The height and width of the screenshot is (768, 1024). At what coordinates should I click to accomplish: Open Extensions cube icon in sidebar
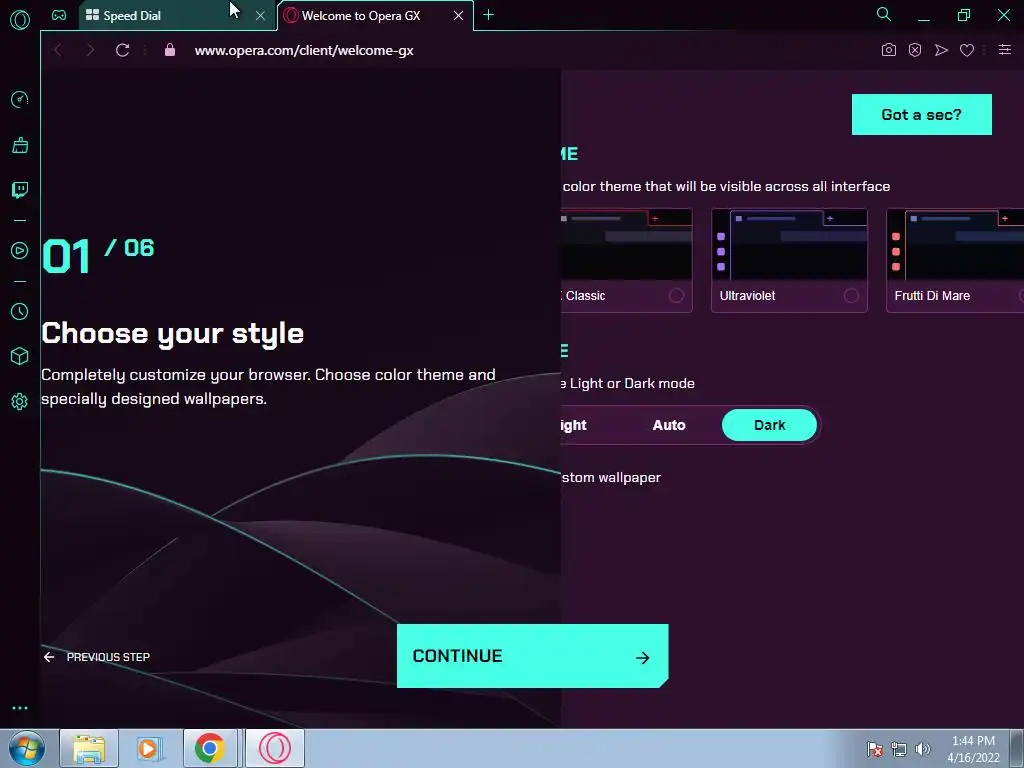coord(20,356)
